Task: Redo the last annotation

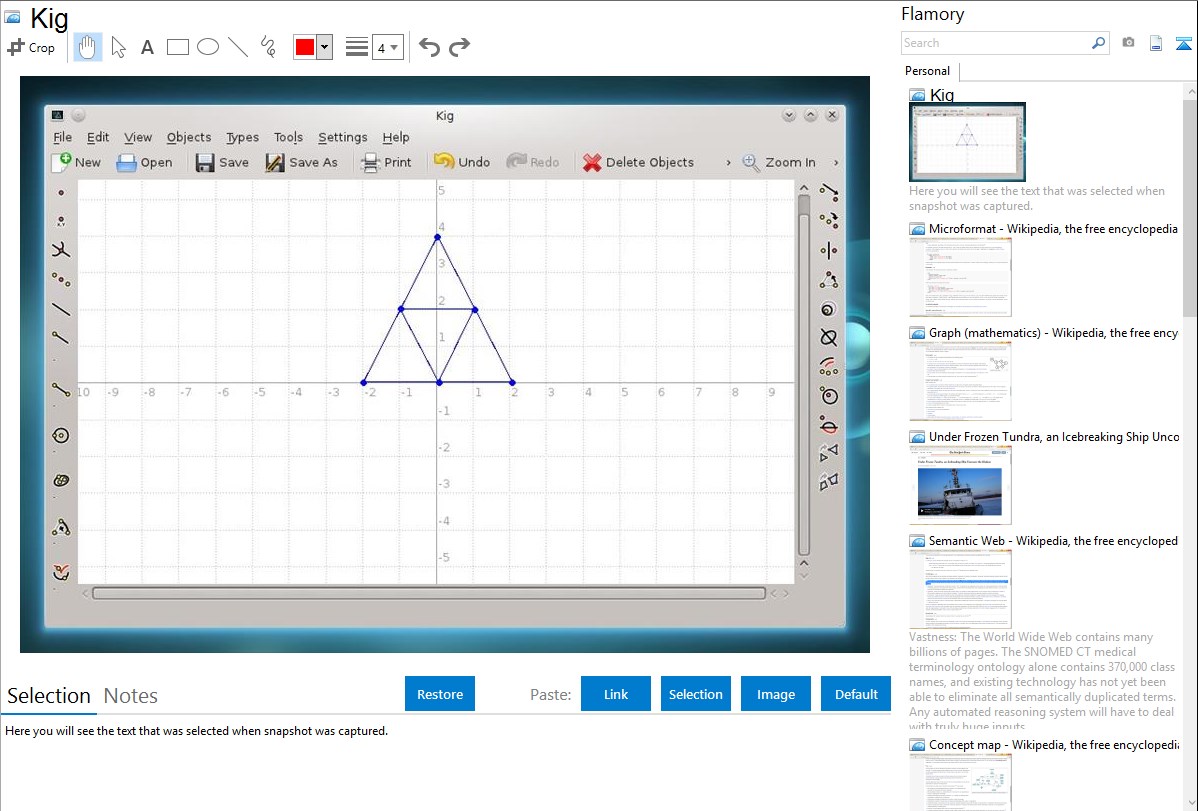Action: click(x=459, y=47)
